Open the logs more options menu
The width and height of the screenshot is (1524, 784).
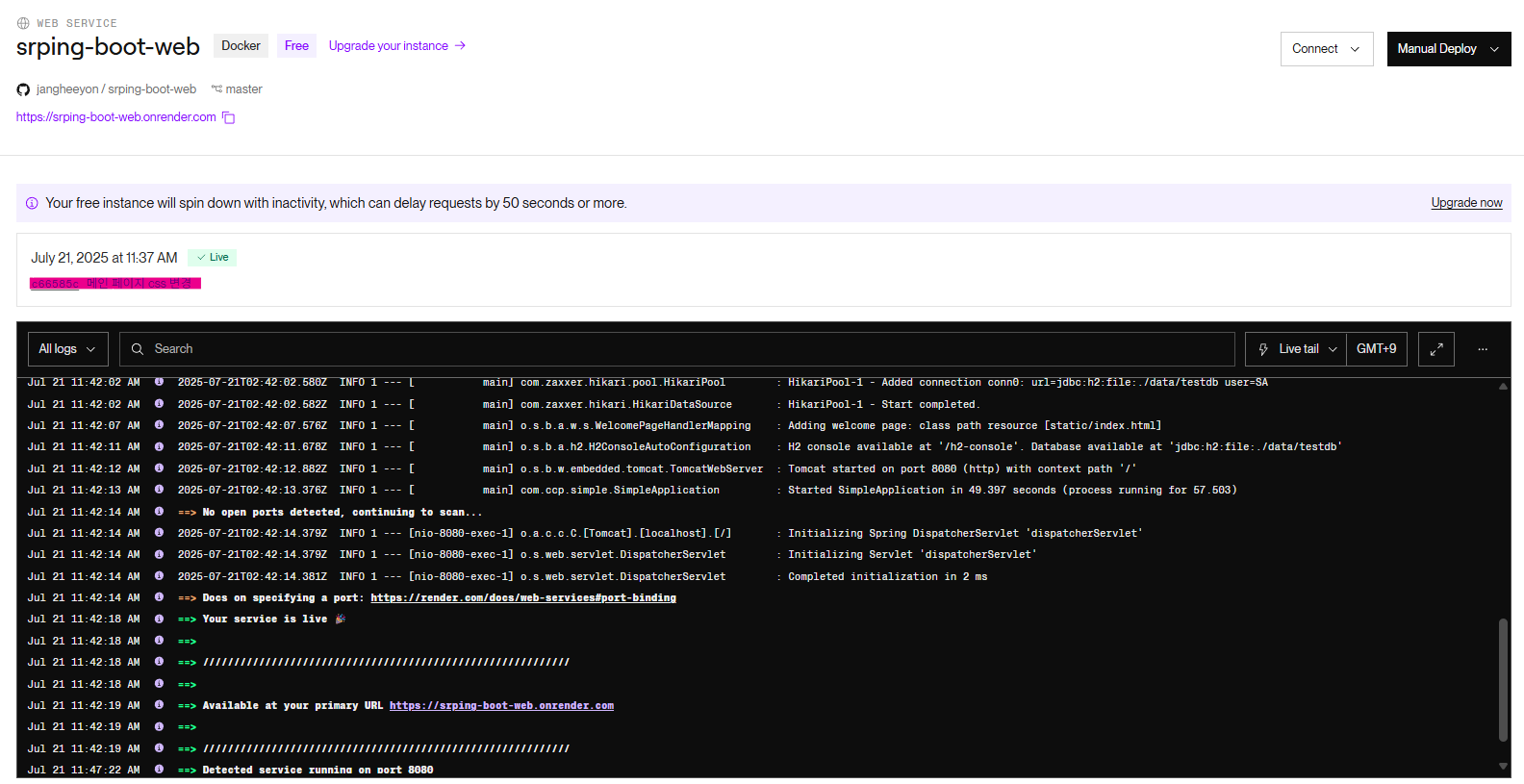(1483, 349)
